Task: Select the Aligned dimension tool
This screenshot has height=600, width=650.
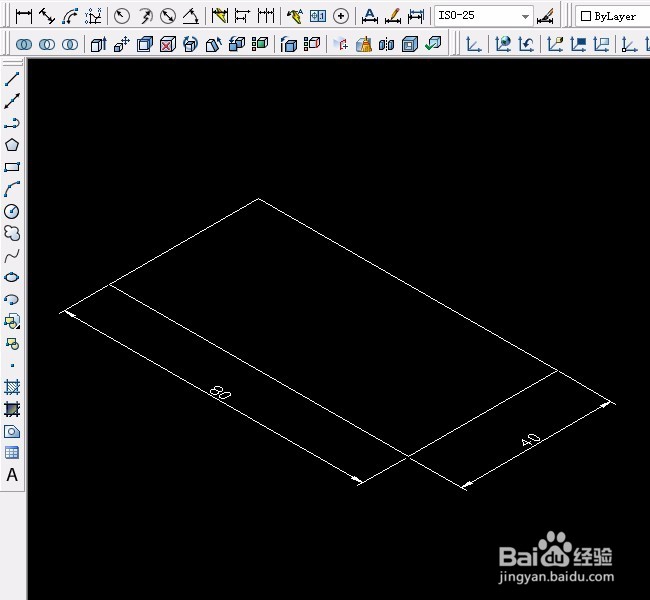Action: click(47, 16)
